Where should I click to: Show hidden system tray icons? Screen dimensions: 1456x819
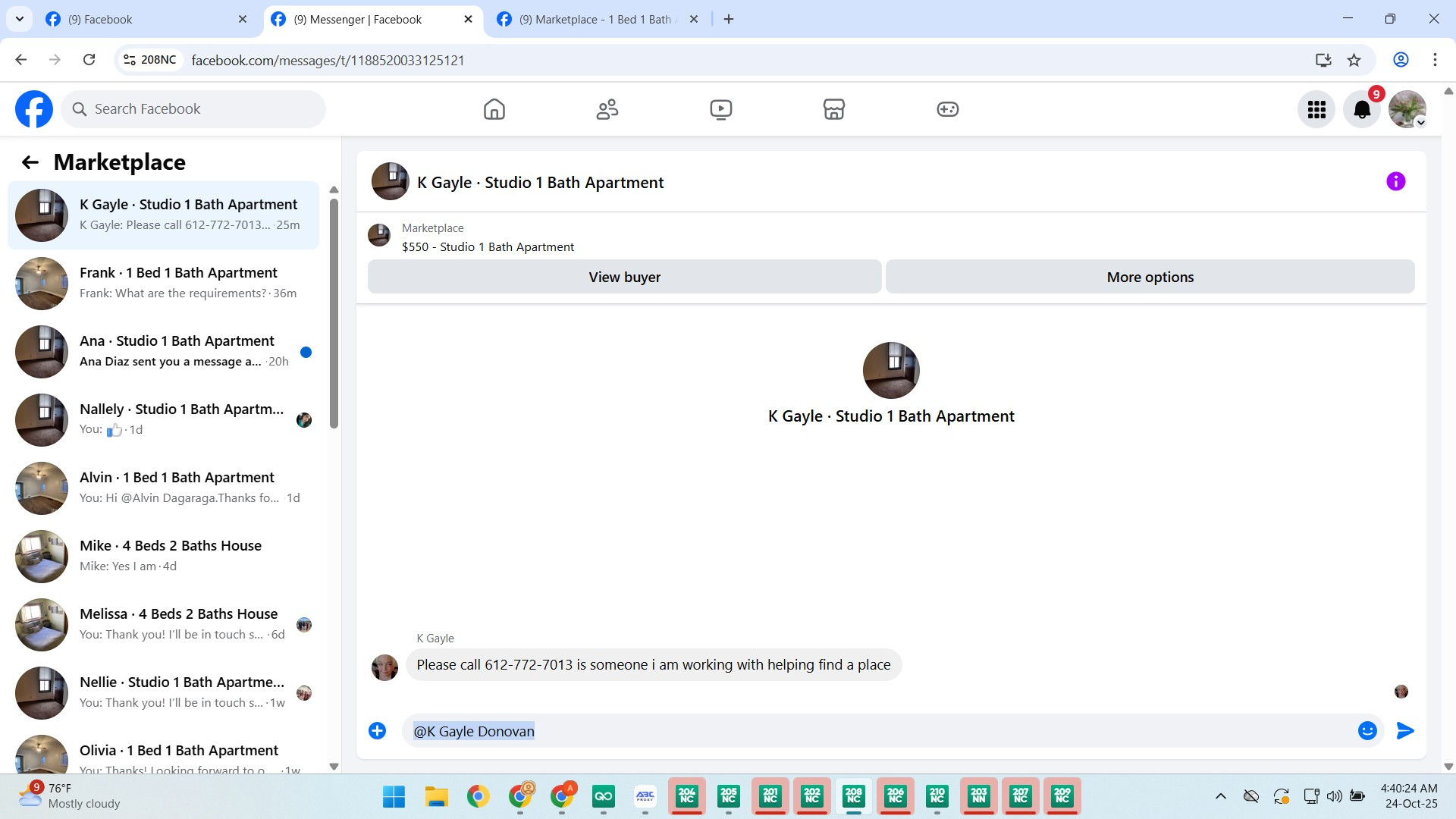click(x=1220, y=796)
